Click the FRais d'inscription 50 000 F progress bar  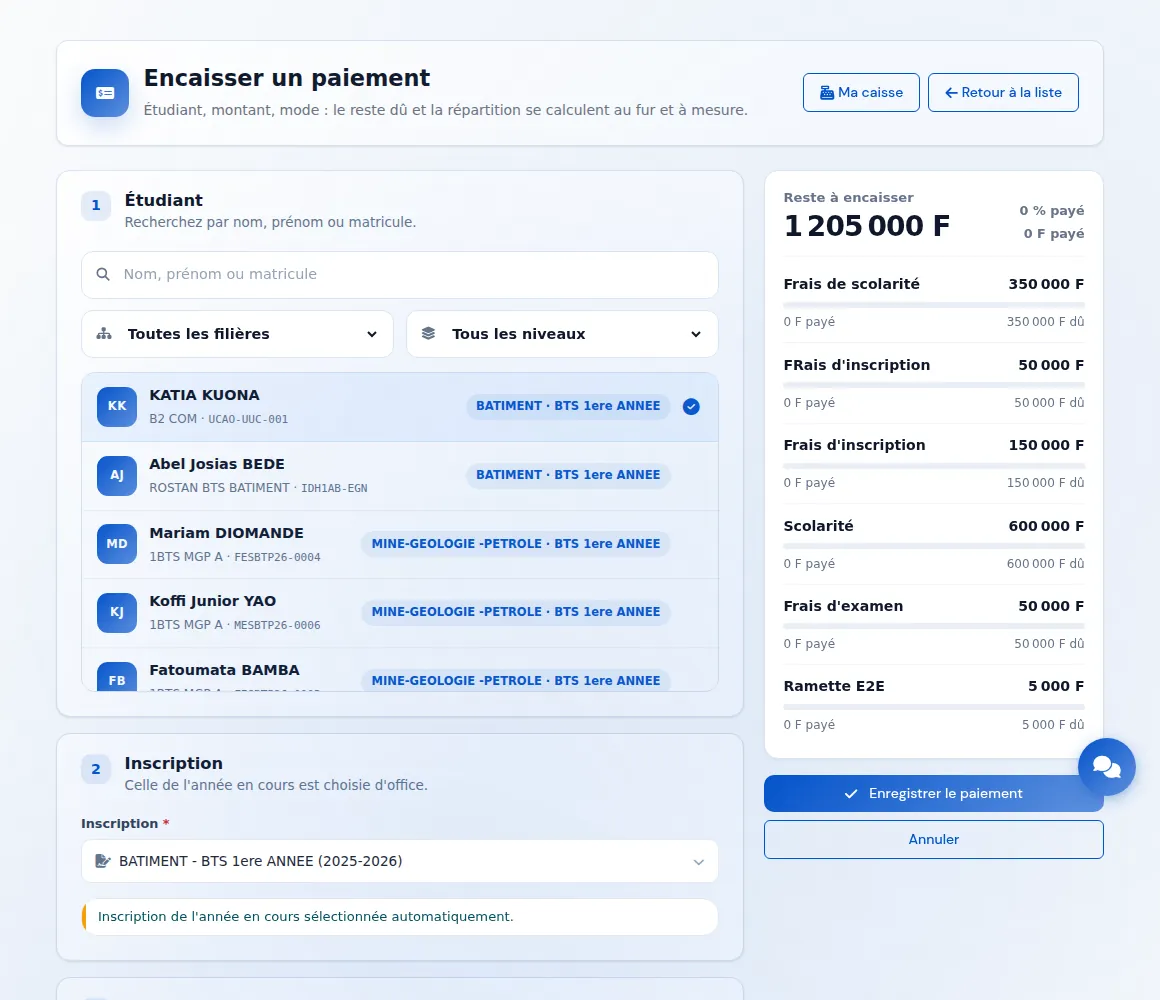click(934, 385)
